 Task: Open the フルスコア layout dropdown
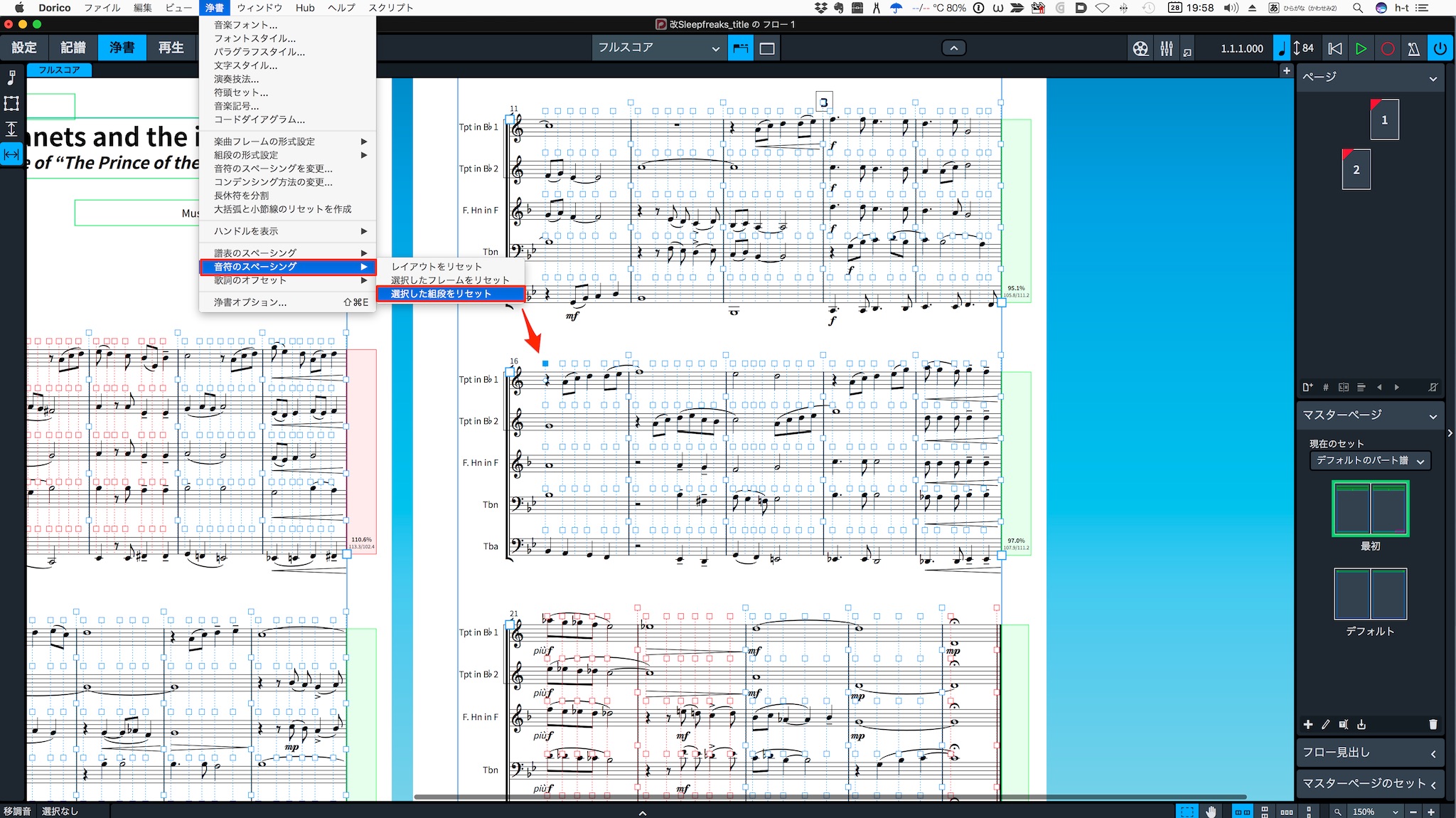pyautogui.click(x=658, y=48)
